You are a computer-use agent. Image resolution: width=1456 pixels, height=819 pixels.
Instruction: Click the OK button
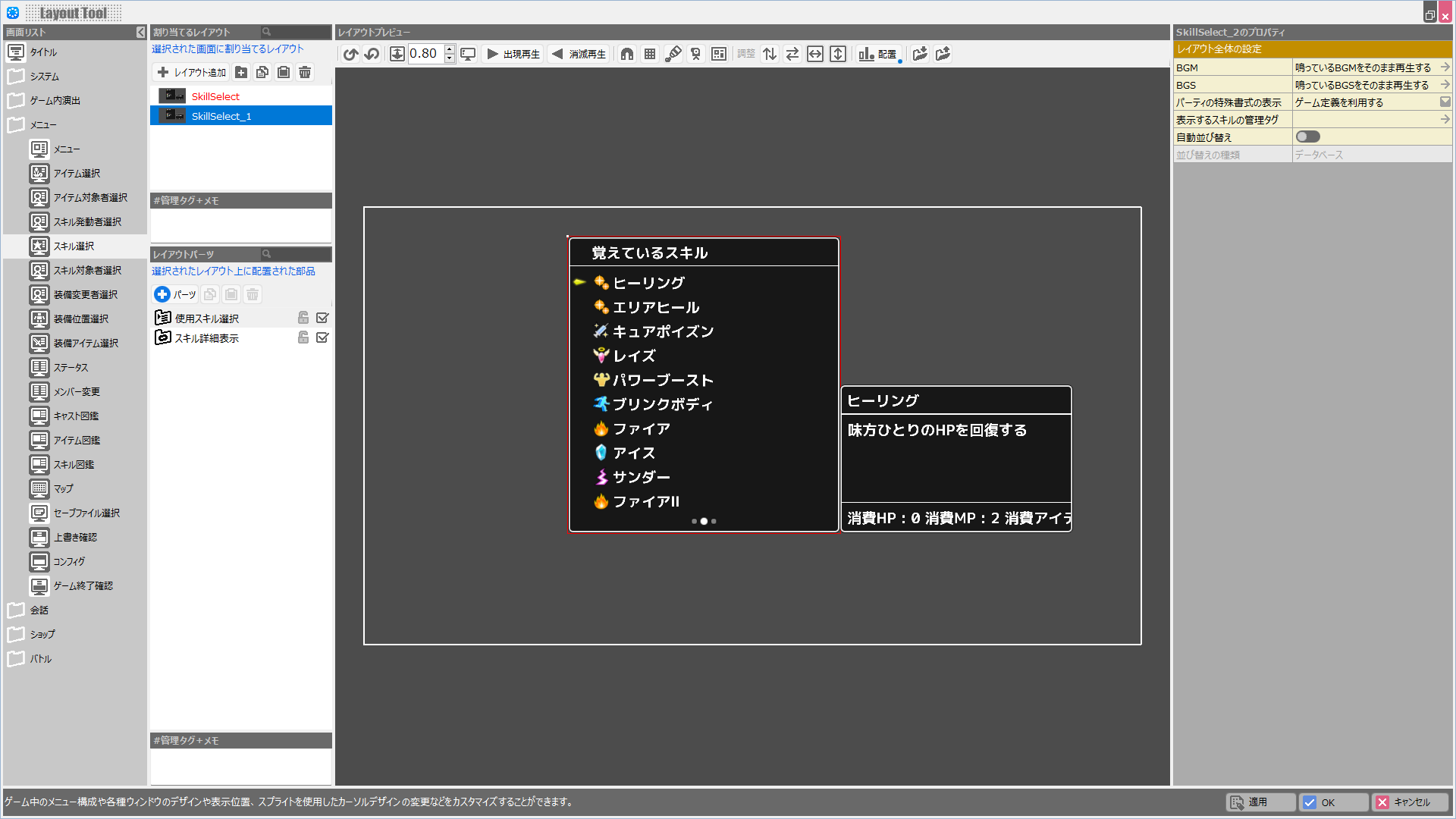[x=1333, y=802]
